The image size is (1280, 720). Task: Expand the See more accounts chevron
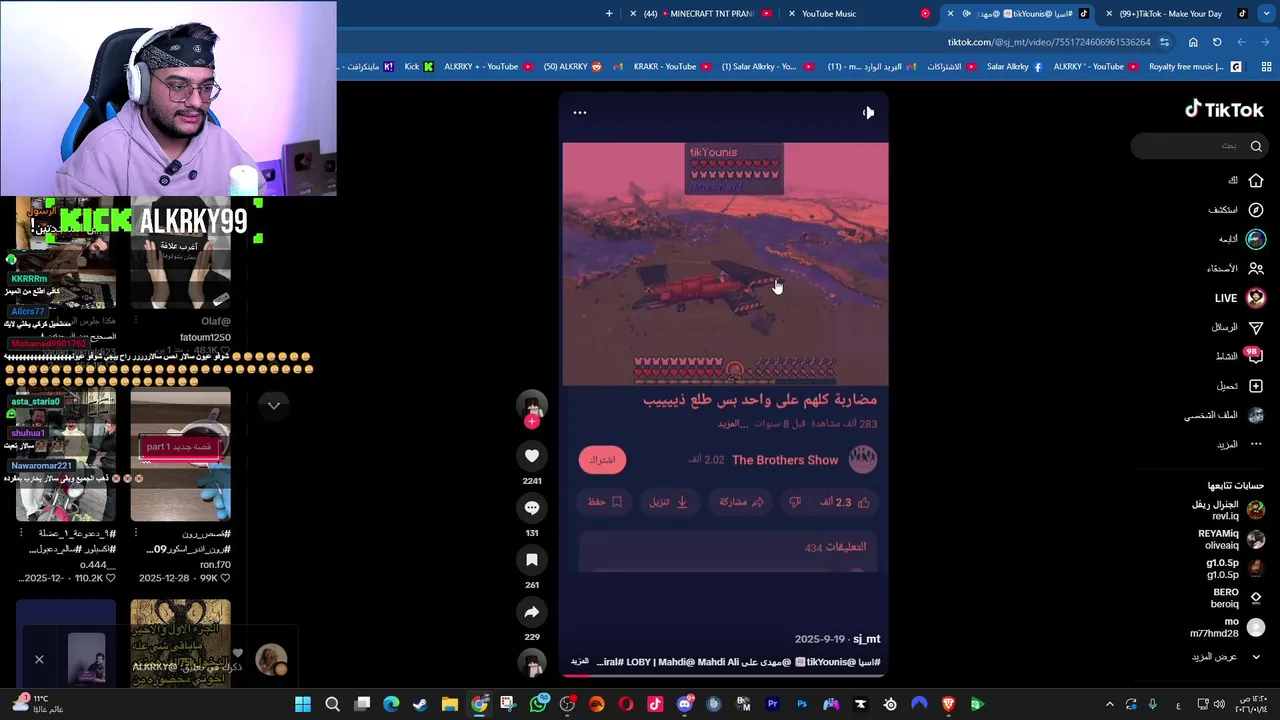(1256, 657)
